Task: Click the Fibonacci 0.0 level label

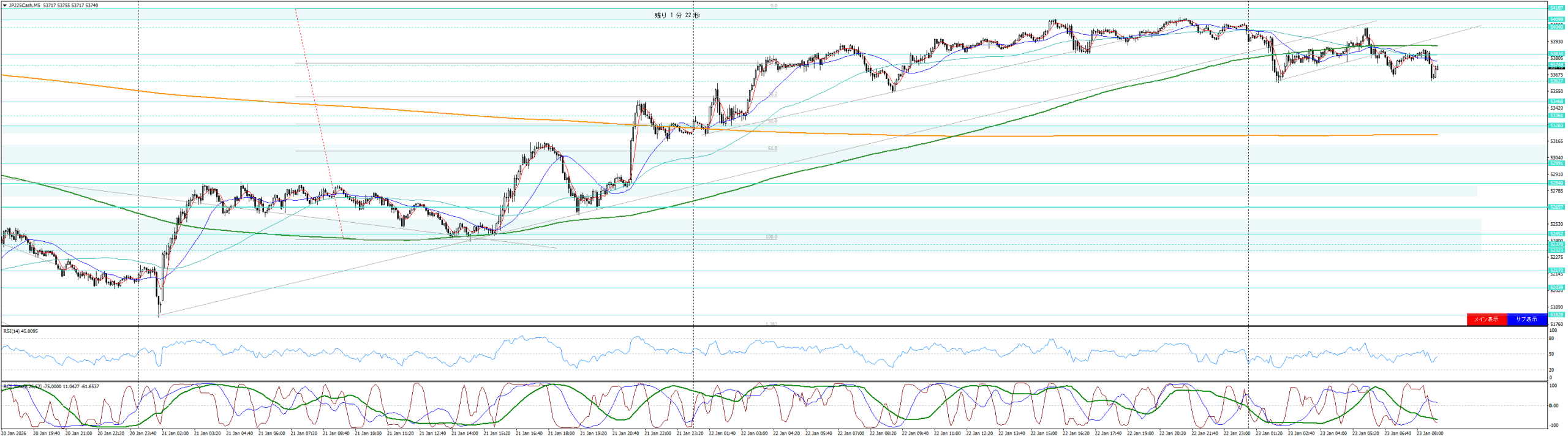Action: [774, 6]
